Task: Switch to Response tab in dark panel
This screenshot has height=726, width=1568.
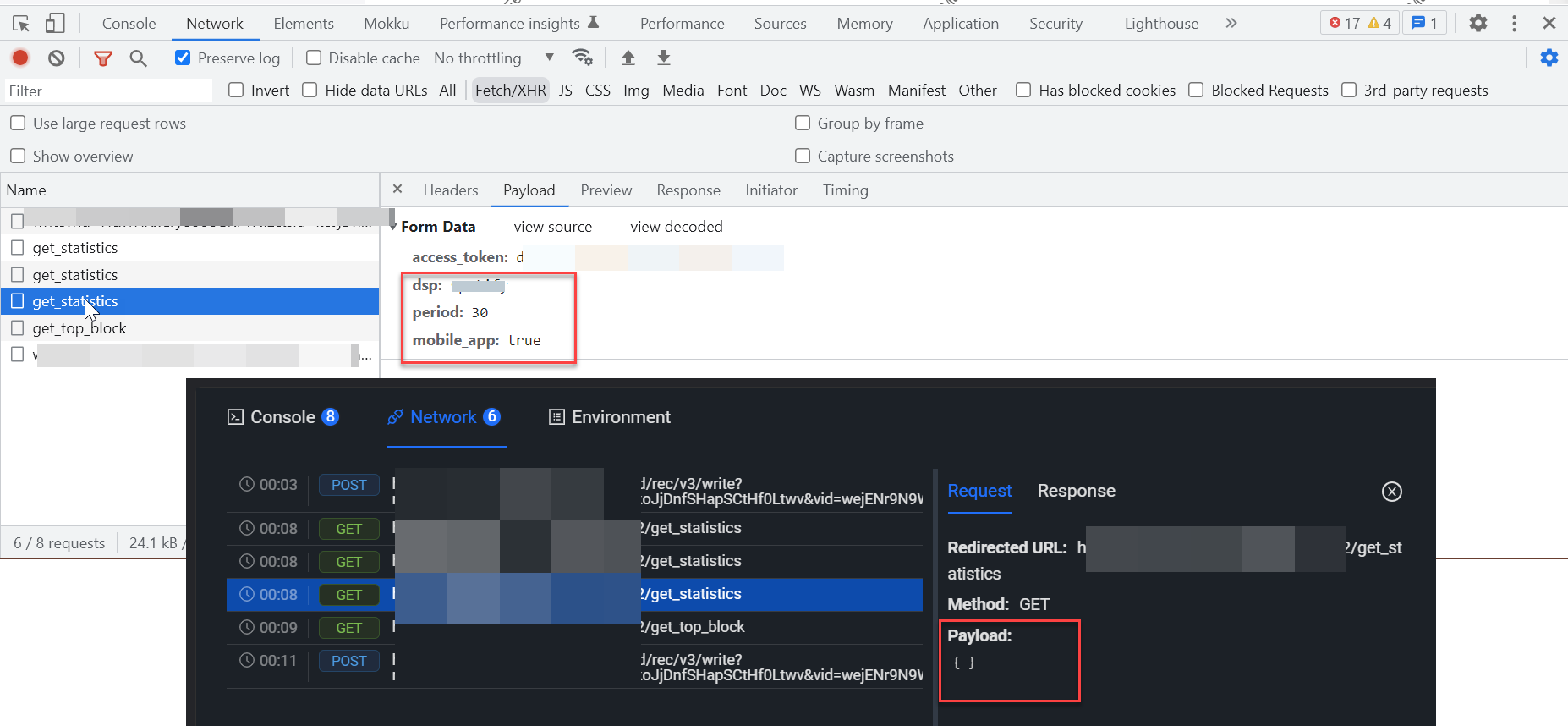Action: coord(1076,491)
